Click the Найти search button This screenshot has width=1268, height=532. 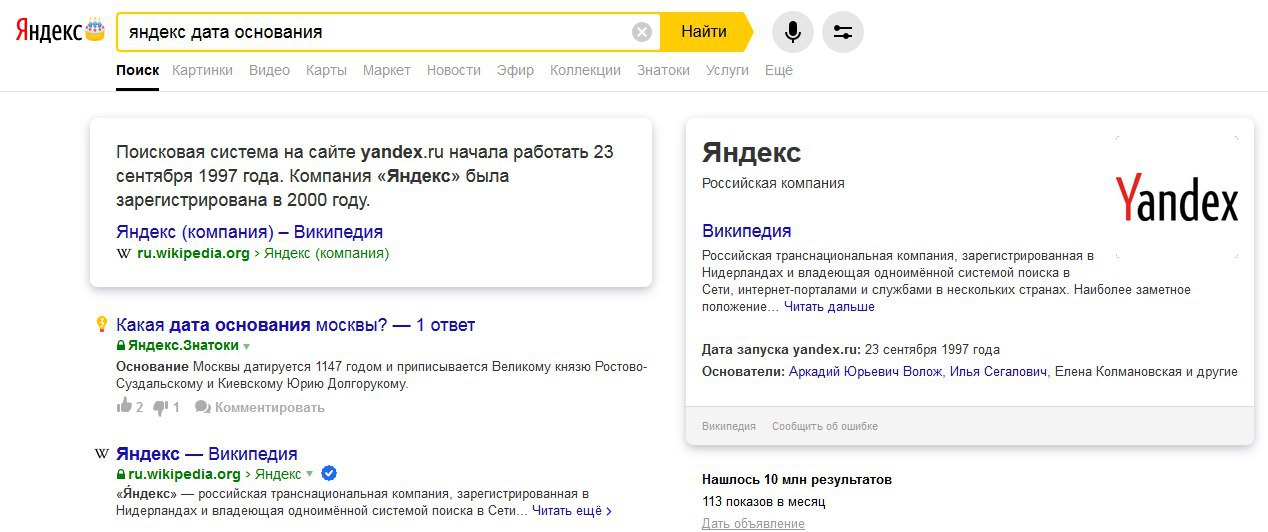point(704,32)
